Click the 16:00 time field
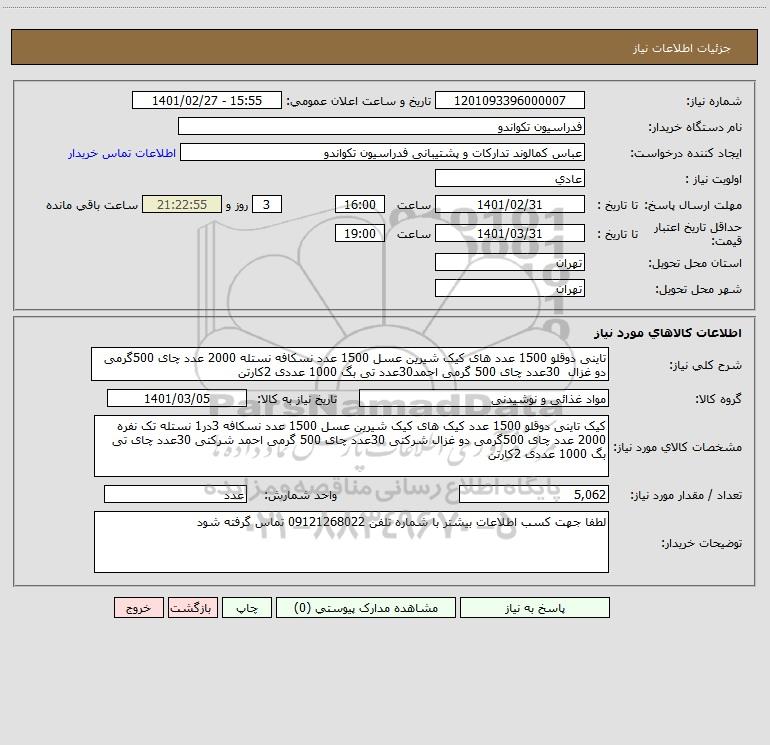The image size is (770, 745). (359, 204)
